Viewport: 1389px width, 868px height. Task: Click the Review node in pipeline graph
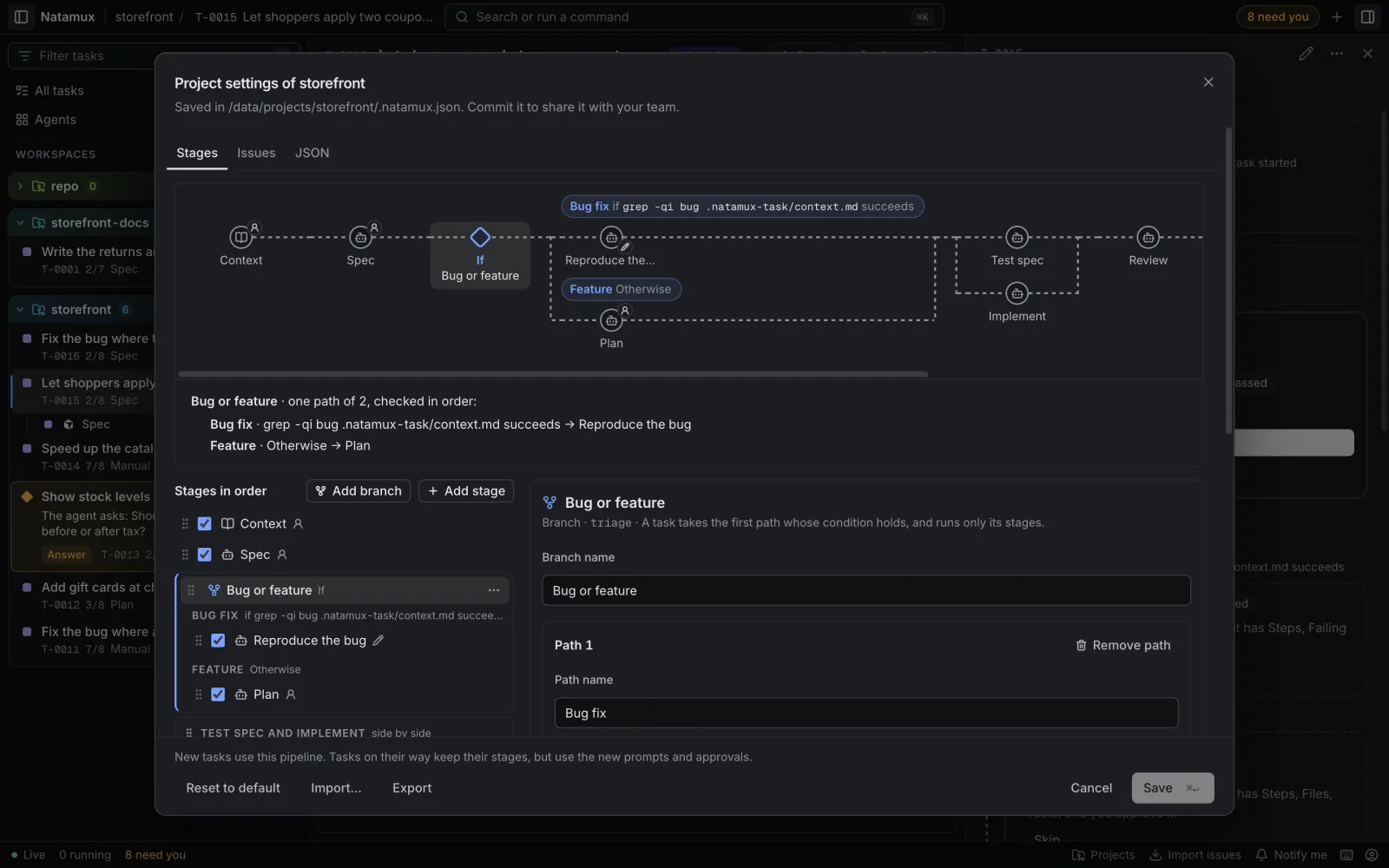tap(1148, 237)
